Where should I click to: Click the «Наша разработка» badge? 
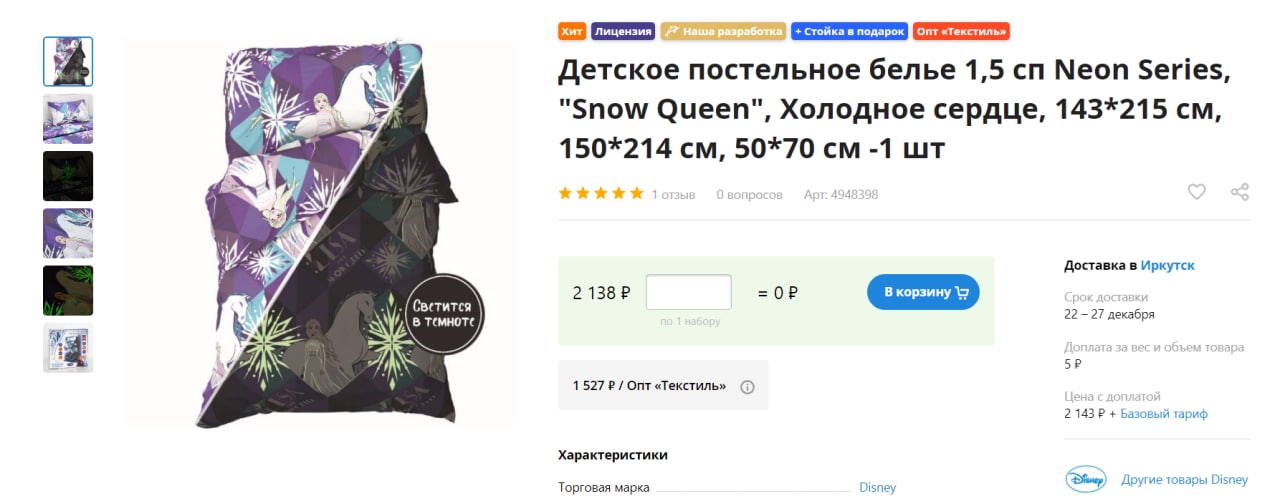click(x=724, y=32)
